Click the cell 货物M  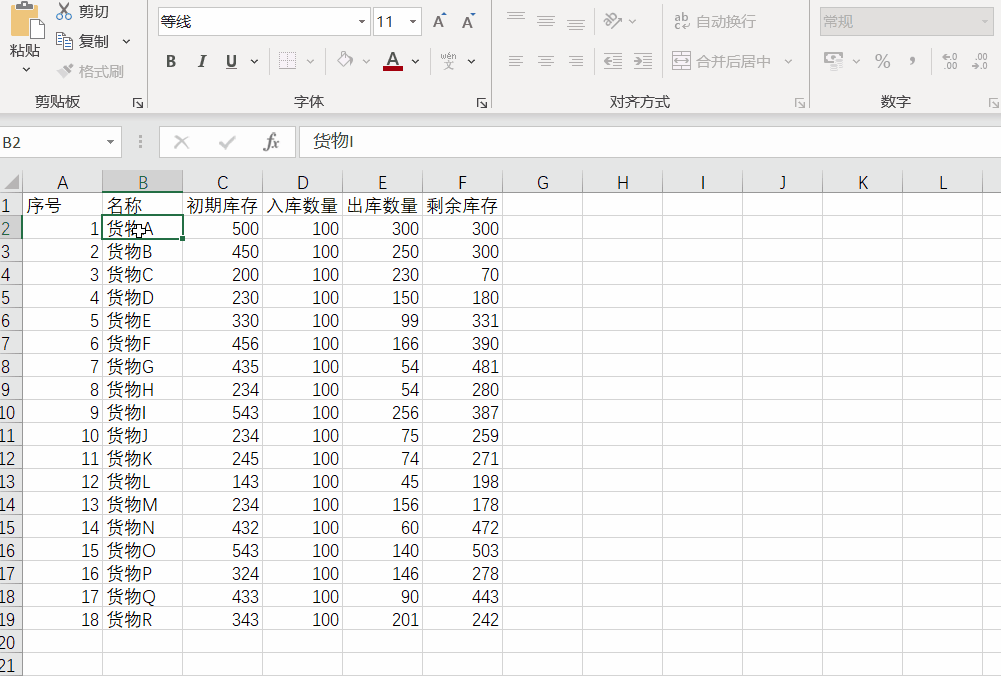pyautogui.click(x=142, y=504)
